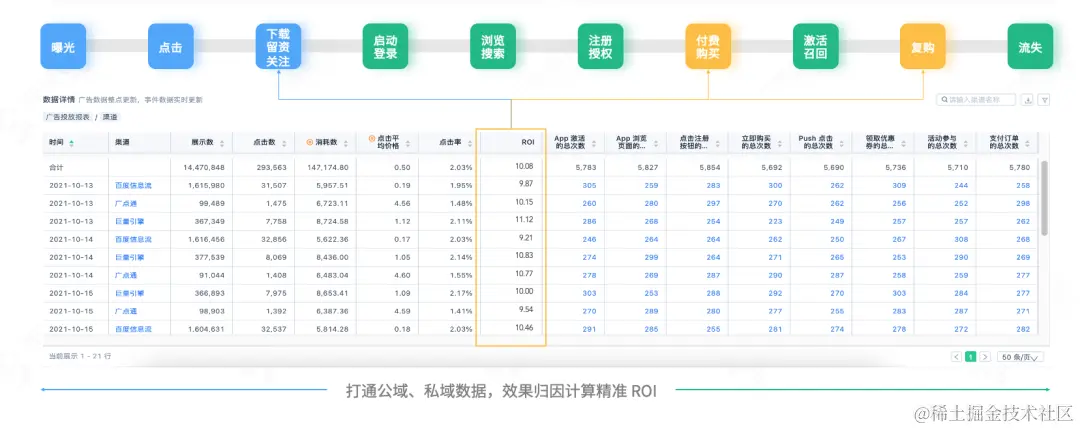
Task: Toggle sorting on 消耗数 column
Action: click(x=346, y=143)
